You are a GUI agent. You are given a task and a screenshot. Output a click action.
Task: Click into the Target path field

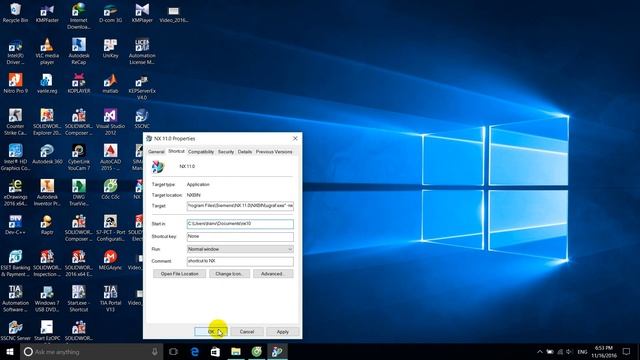pyautogui.click(x=240, y=206)
